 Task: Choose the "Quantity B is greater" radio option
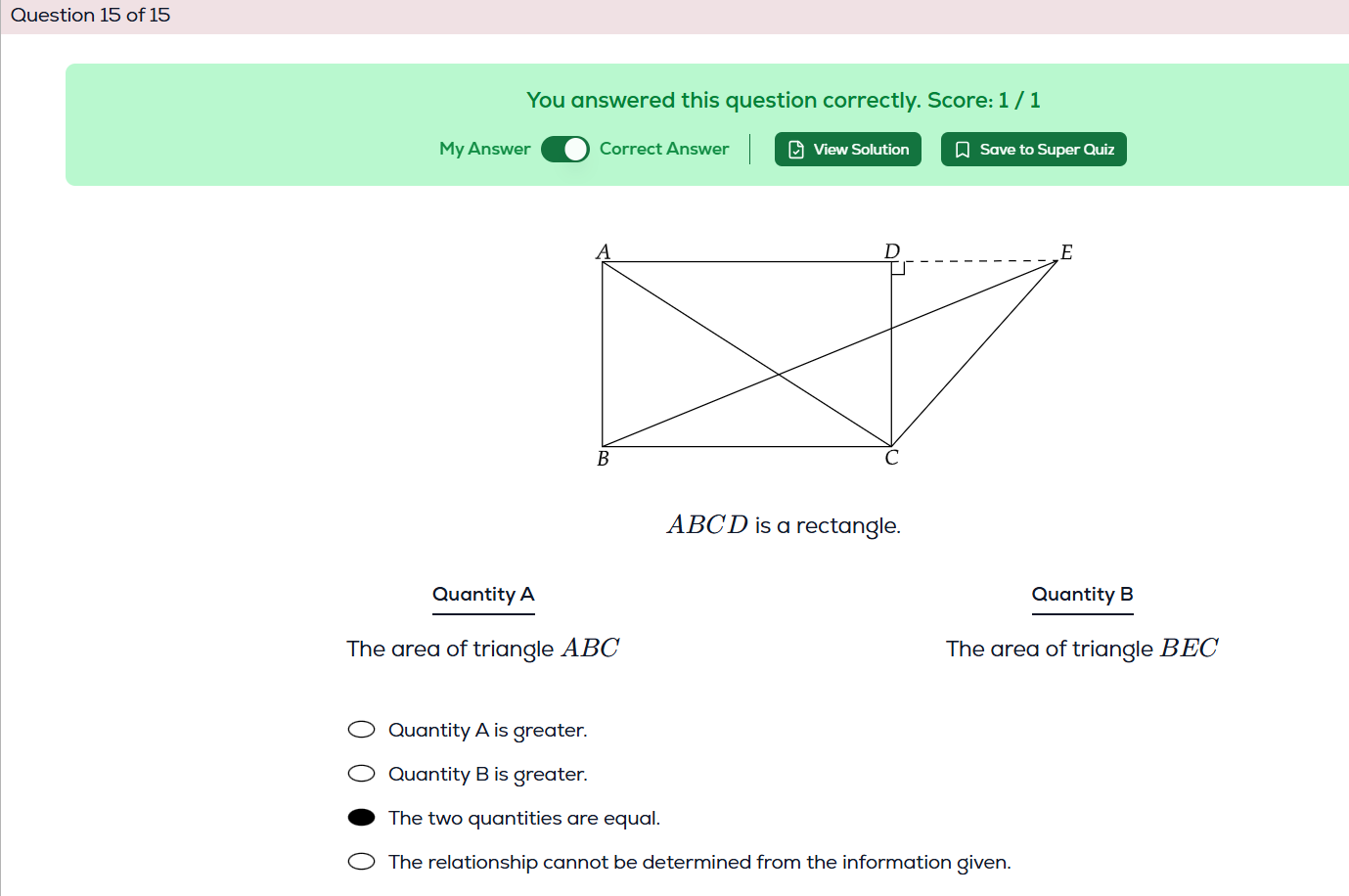(362, 774)
